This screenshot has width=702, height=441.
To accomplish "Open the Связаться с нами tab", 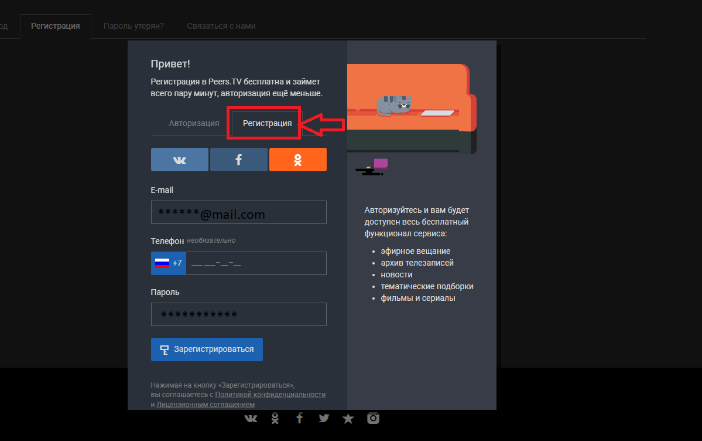I will [221, 26].
